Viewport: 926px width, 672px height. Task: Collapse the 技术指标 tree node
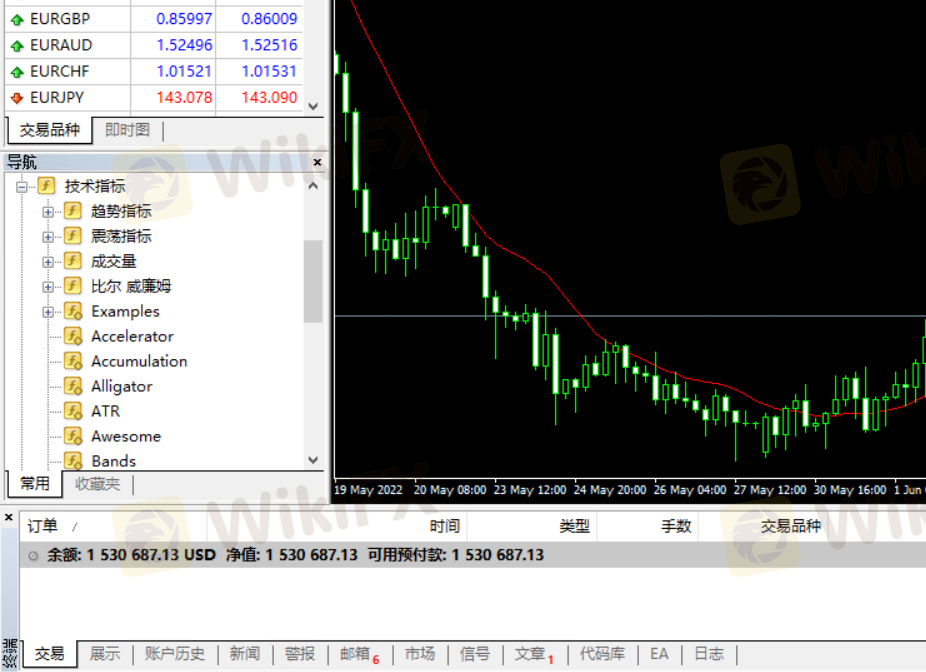tap(21, 186)
